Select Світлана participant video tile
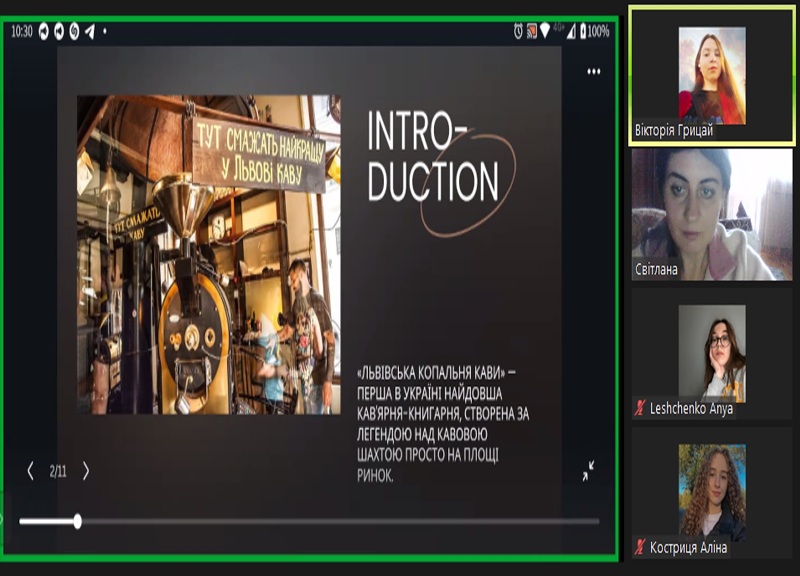This screenshot has height=576, width=800. (712, 214)
